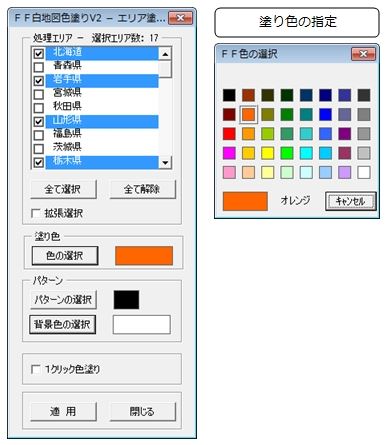Pick the bright green color swatch
Viewport: 387px width, 445px height.
(x=287, y=153)
